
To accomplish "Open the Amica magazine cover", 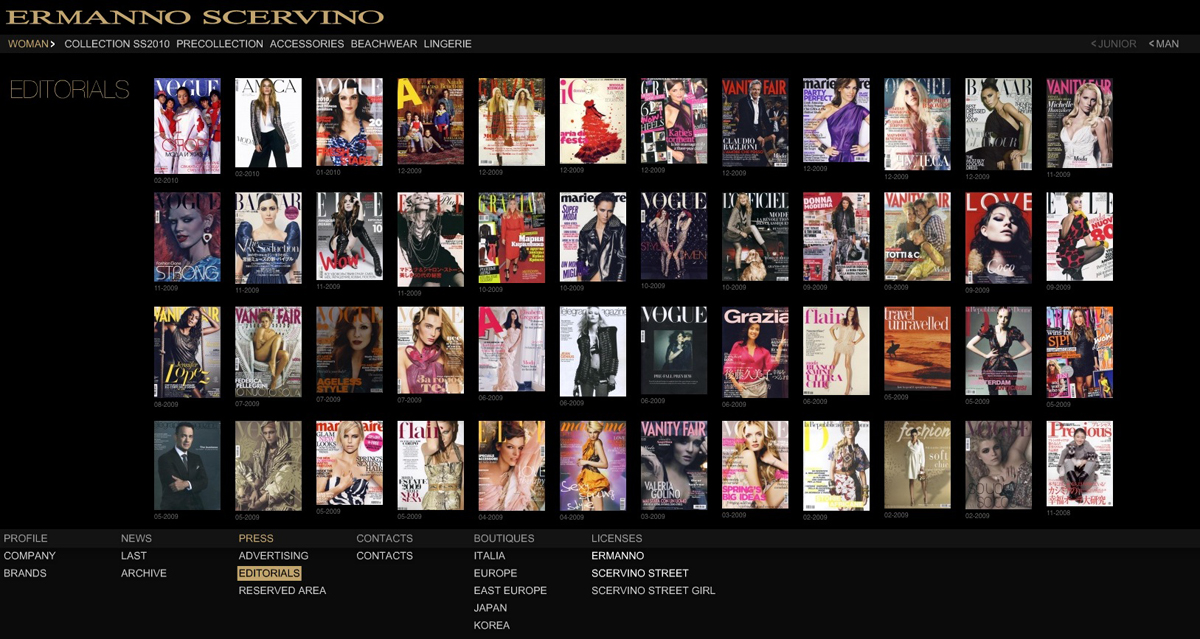I will click(268, 122).
